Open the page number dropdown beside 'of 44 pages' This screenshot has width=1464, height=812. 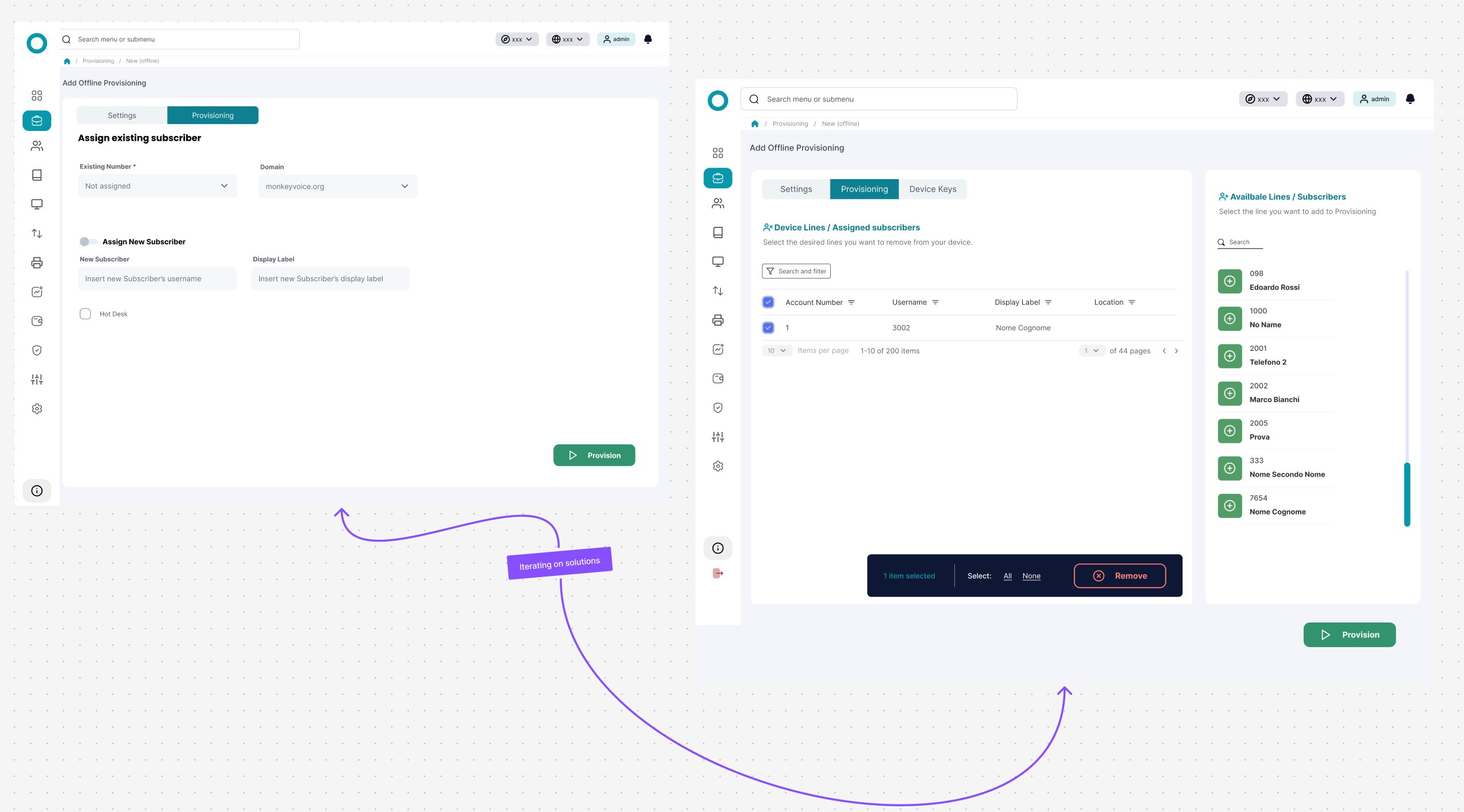click(1092, 350)
